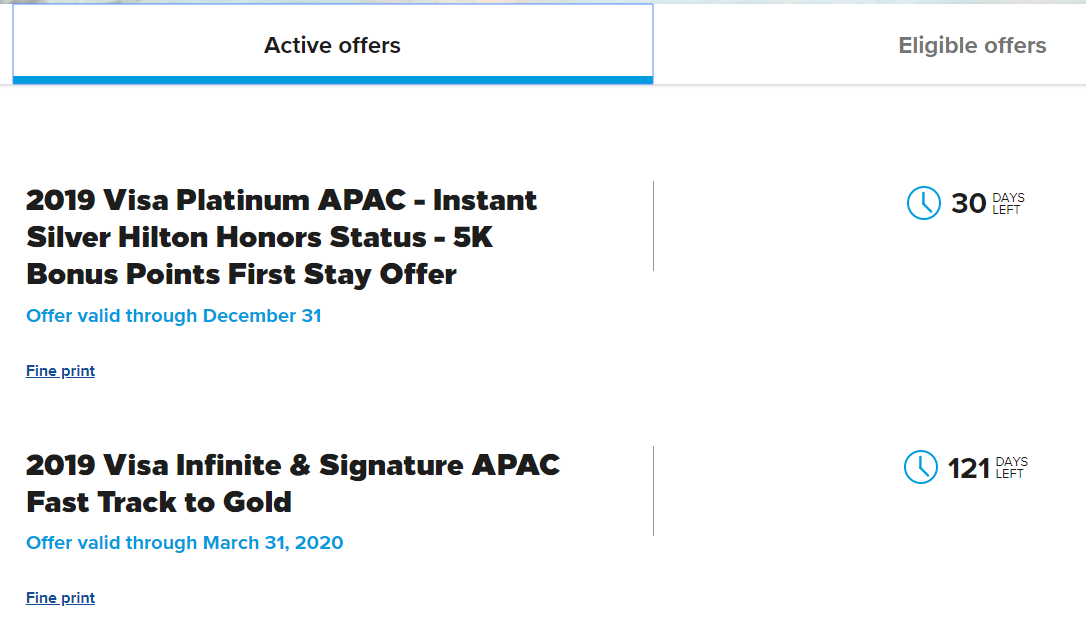Switch to the Active offers tab

(x=332, y=44)
